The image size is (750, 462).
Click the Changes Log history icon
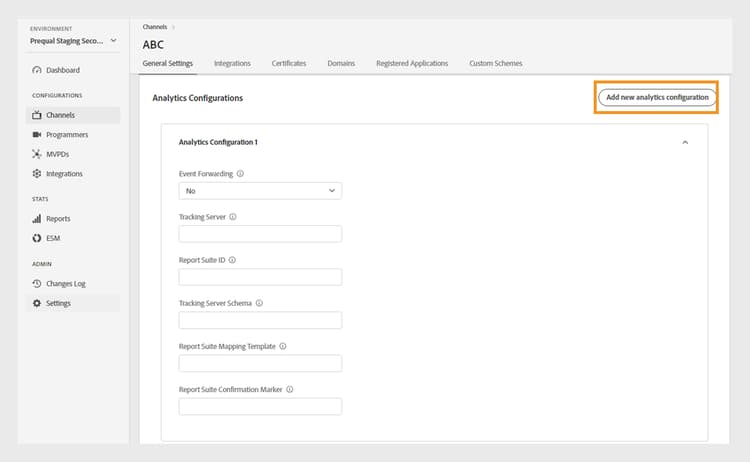[37, 284]
